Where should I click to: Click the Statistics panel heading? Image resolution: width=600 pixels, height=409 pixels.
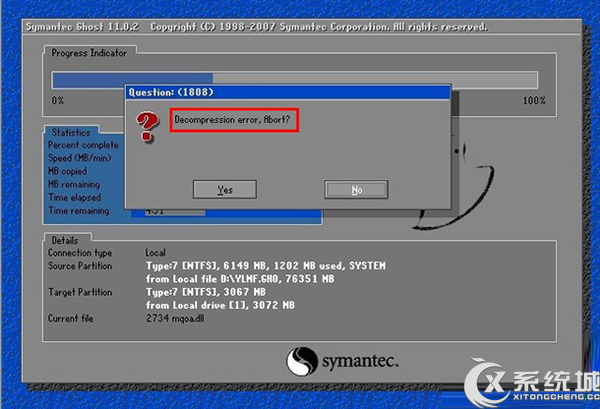tap(71, 132)
